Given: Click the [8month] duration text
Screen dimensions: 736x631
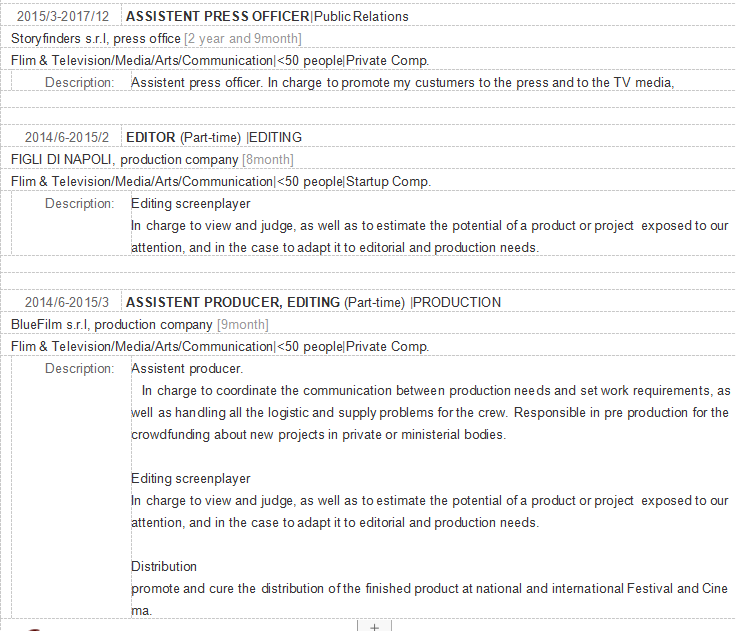Looking at the screenshot, I should tap(268, 159).
